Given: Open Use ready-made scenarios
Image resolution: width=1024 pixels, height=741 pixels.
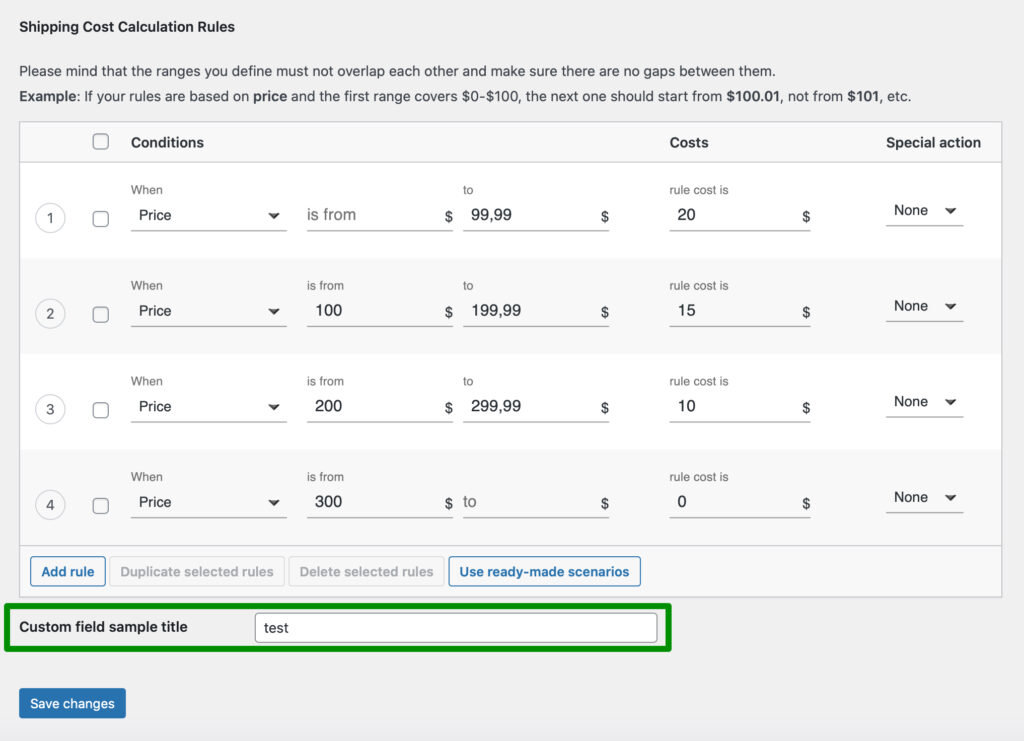Looking at the screenshot, I should click(545, 571).
